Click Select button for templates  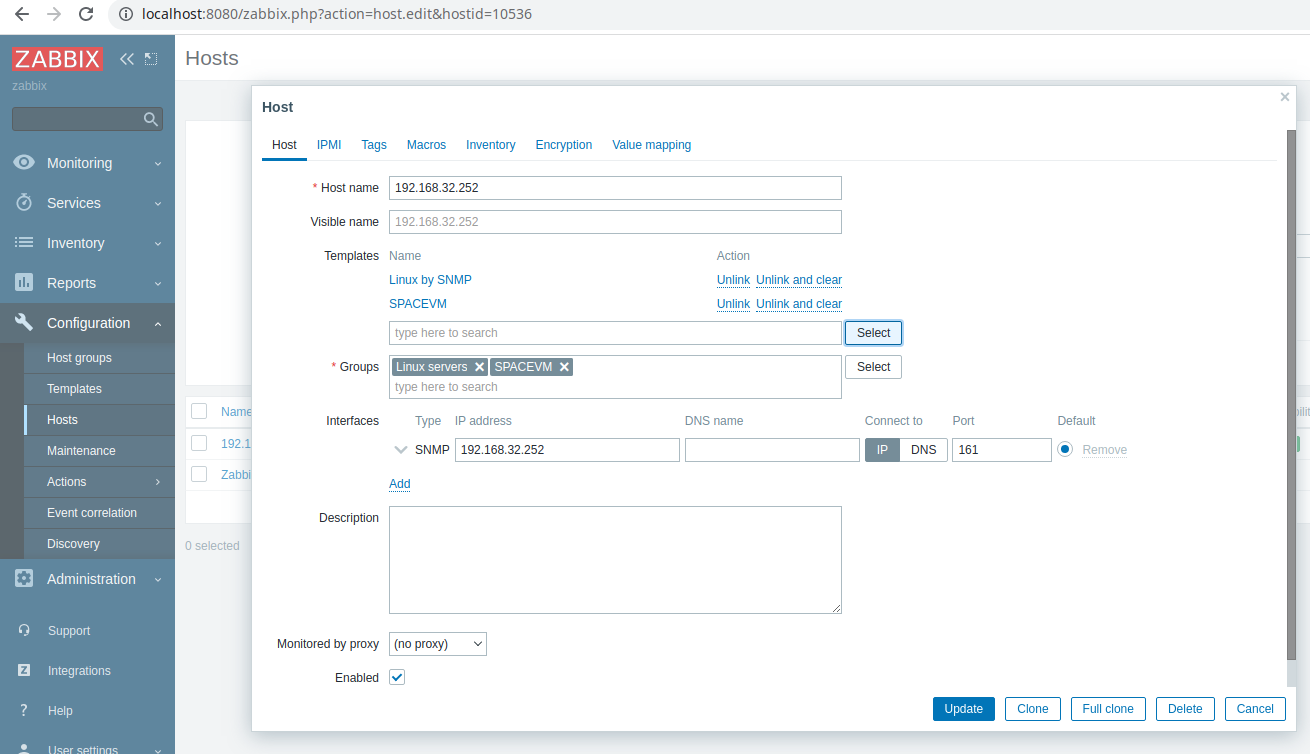point(874,333)
